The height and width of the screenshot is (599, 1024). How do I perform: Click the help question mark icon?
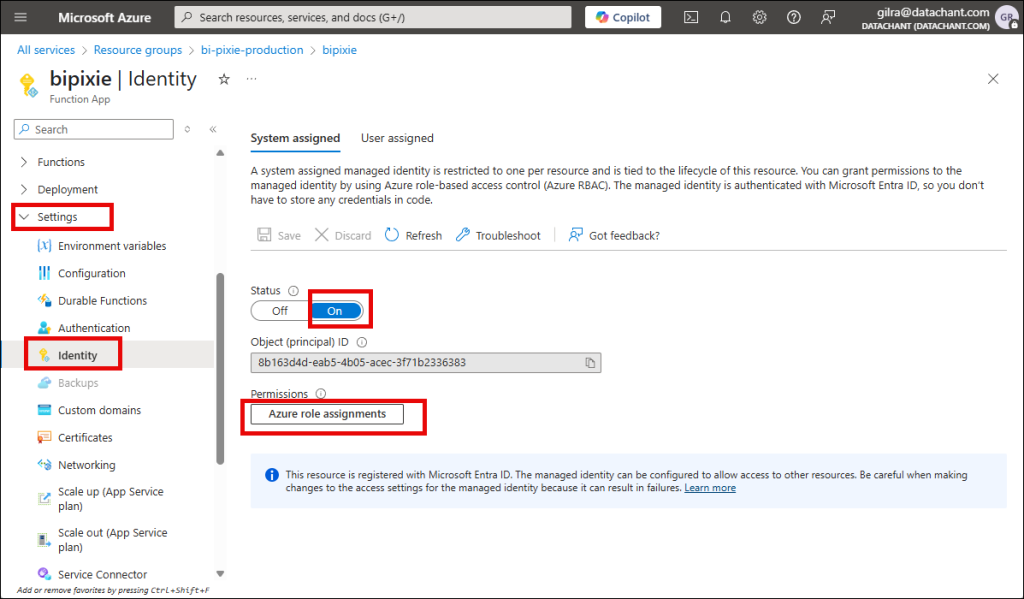point(793,17)
